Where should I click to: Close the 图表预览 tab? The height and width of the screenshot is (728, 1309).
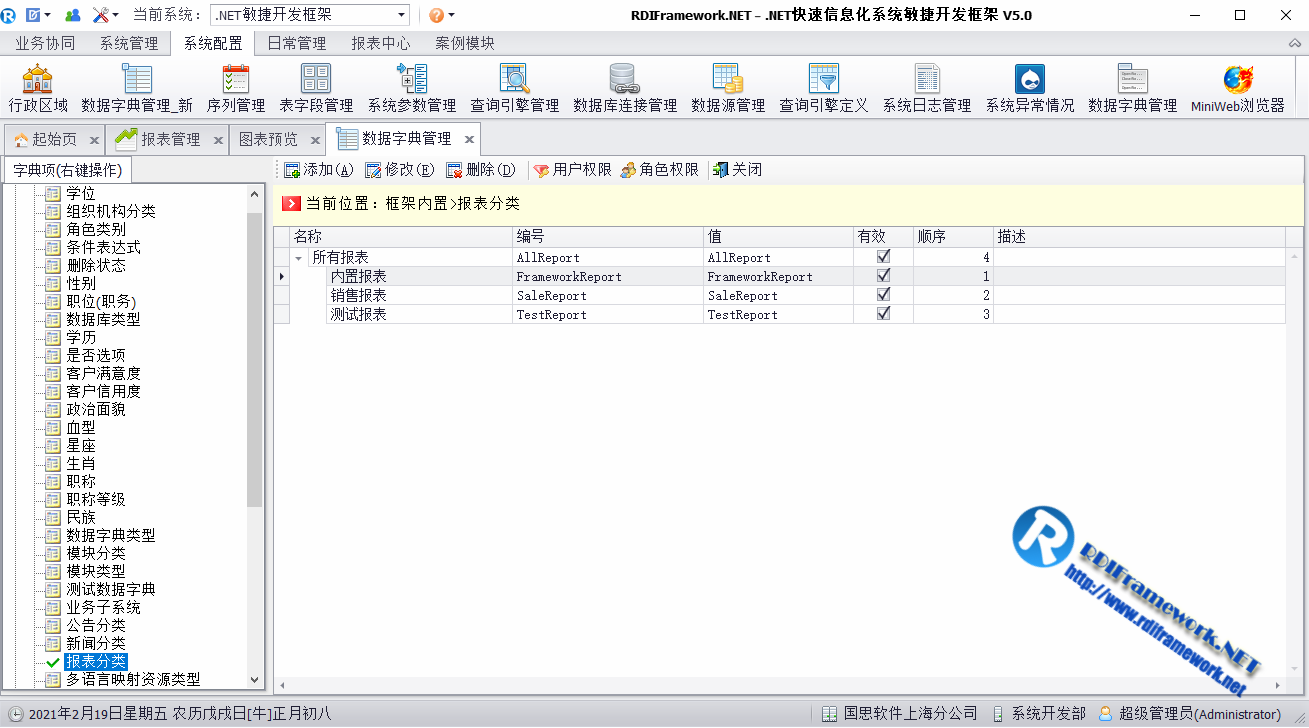click(x=314, y=140)
